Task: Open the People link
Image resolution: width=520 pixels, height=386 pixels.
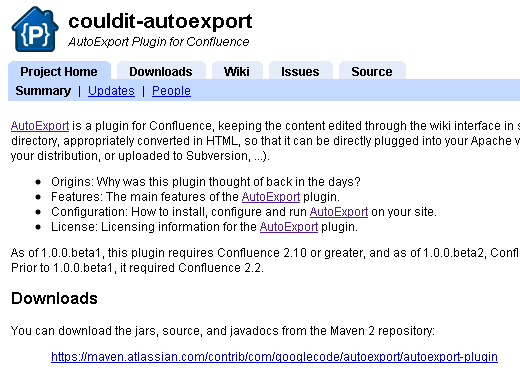Action: (171, 91)
